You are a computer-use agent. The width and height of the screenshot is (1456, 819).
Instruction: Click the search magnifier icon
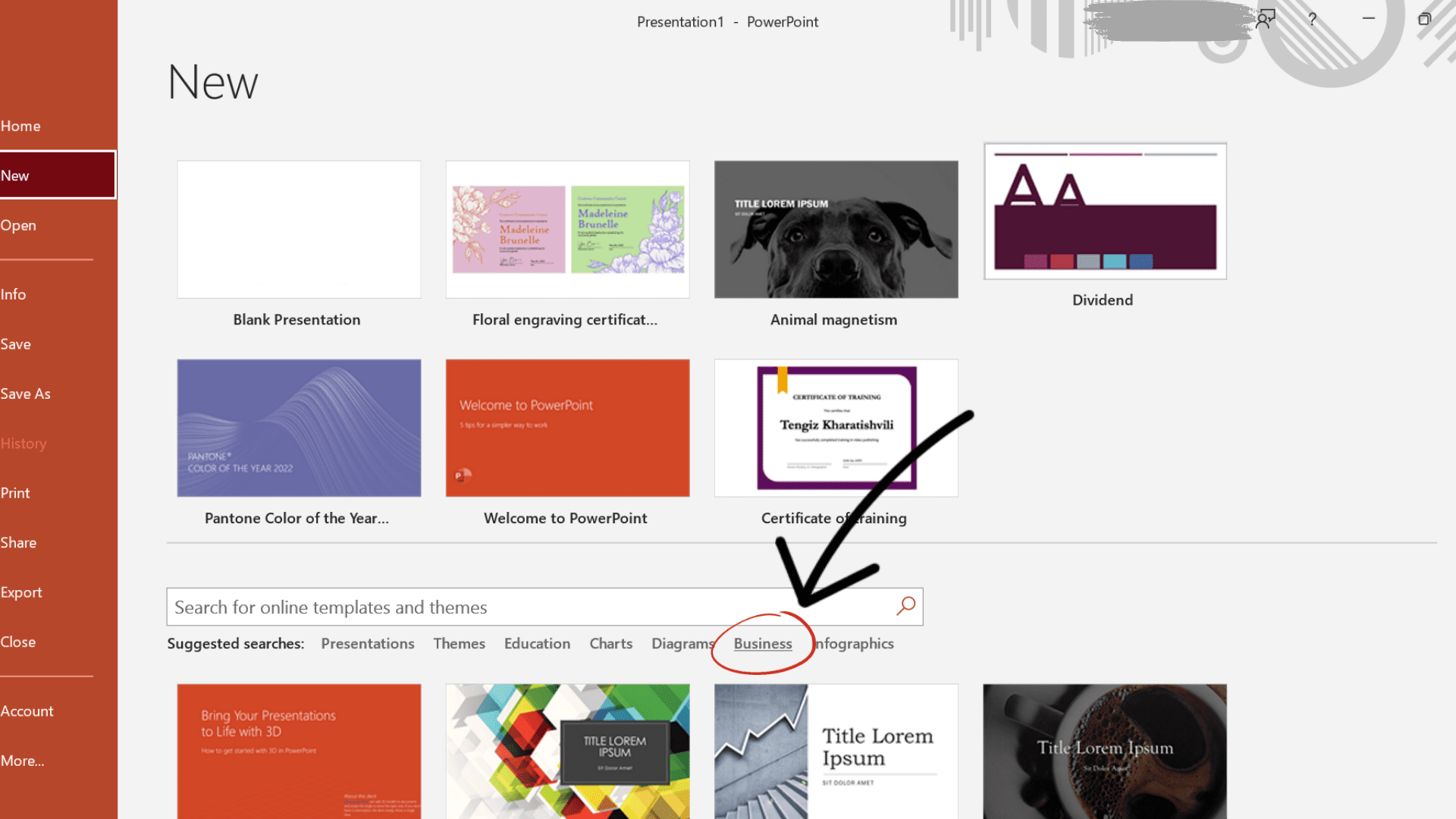tap(906, 606)
